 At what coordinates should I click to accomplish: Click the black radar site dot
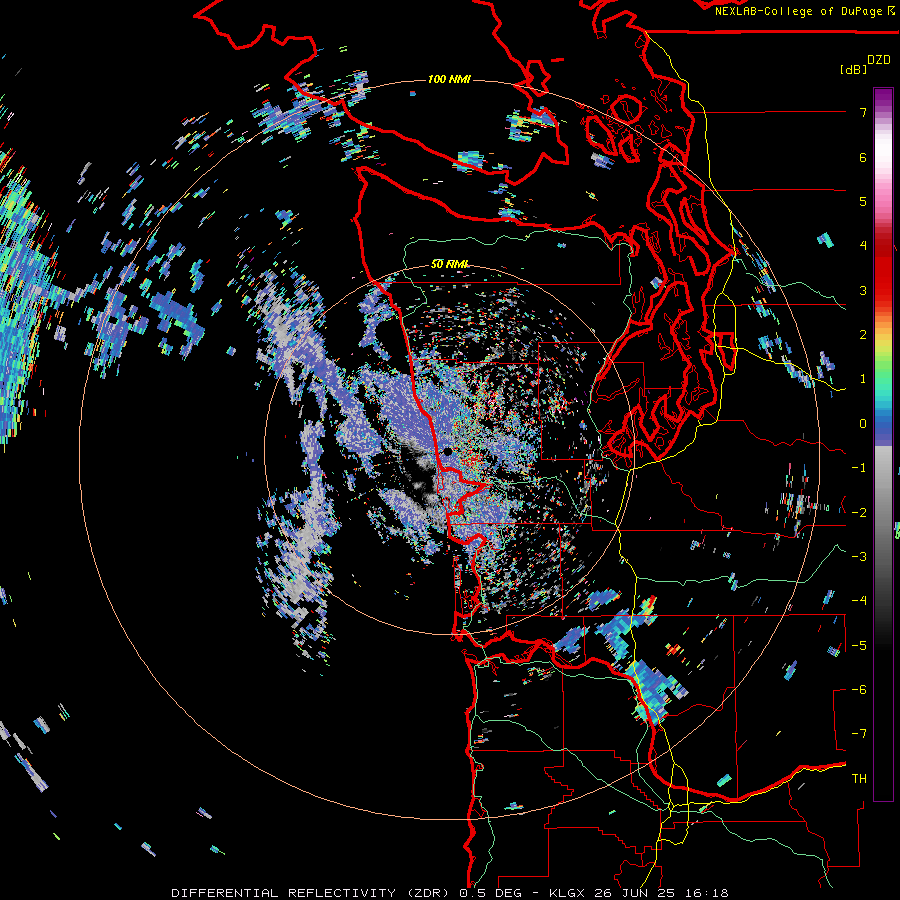[448, 452]
